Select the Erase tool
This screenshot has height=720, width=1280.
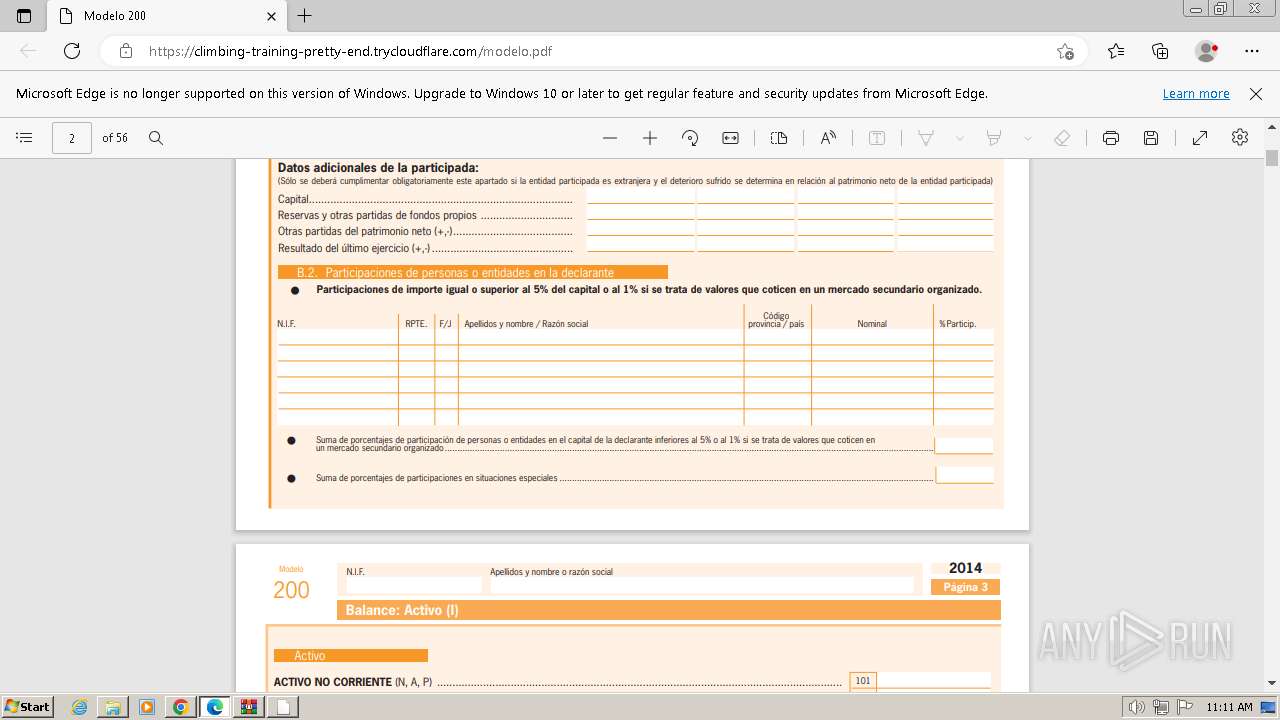[1062, 138]
